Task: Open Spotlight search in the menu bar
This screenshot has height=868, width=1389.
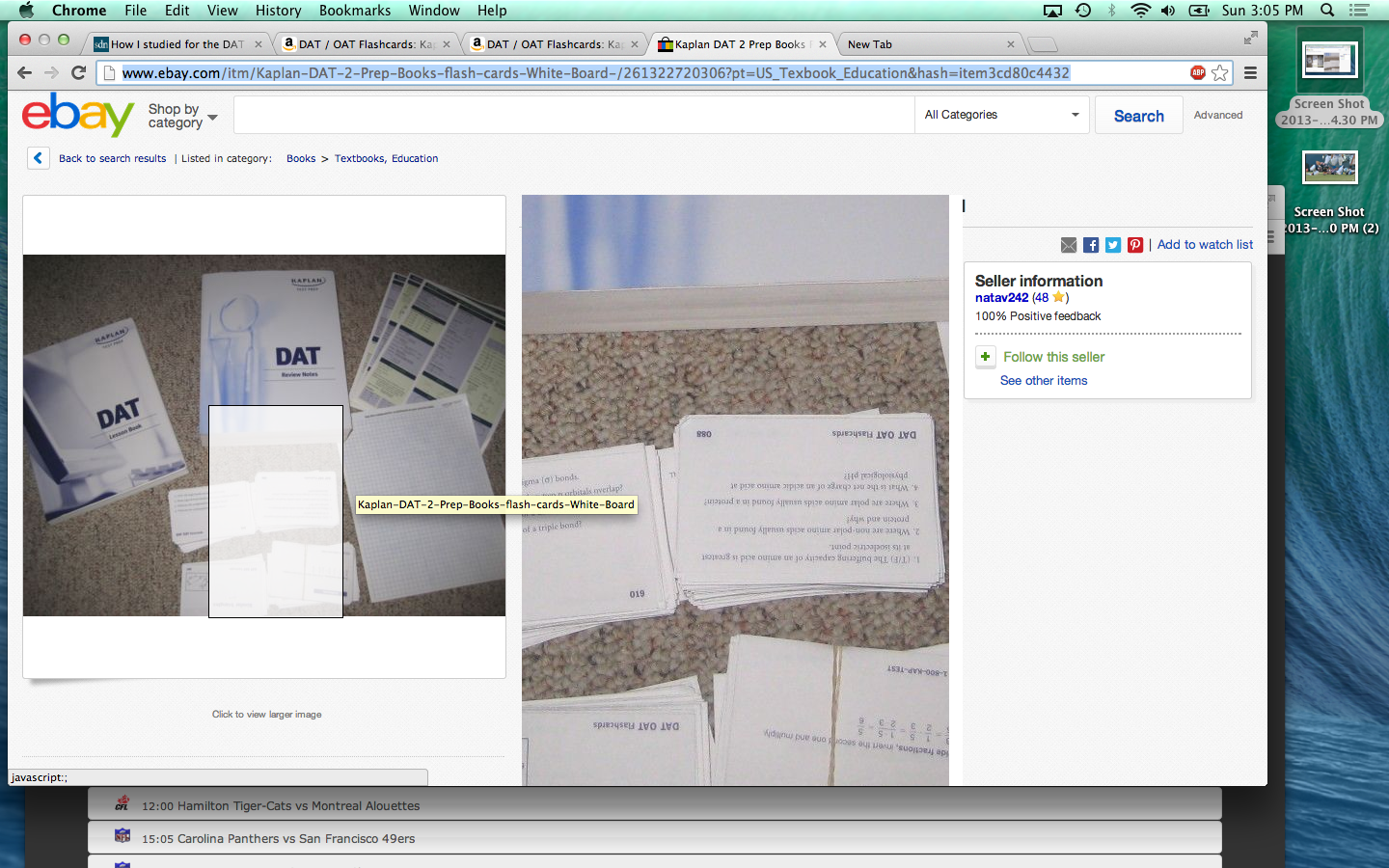Action: click(1327, 11)
